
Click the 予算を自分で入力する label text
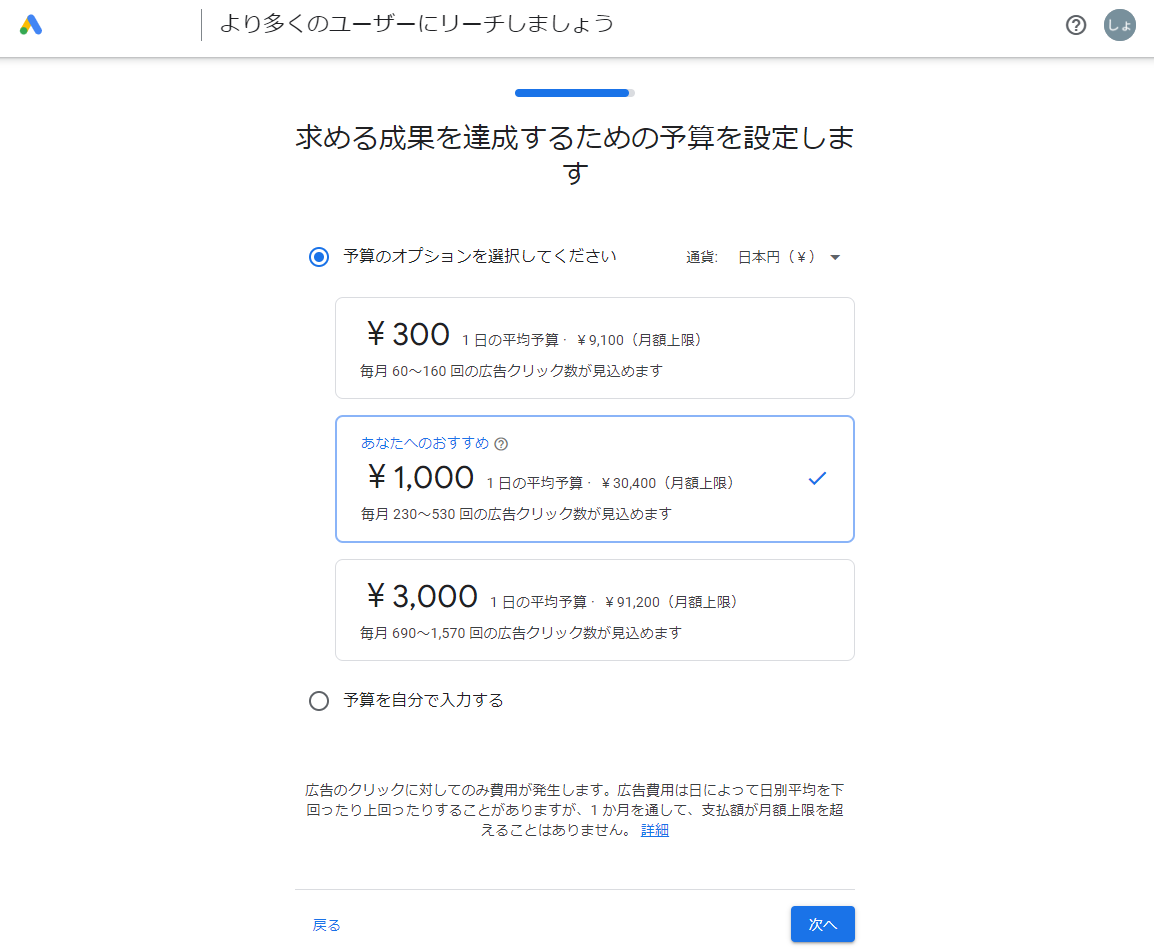tap(423, 700)
